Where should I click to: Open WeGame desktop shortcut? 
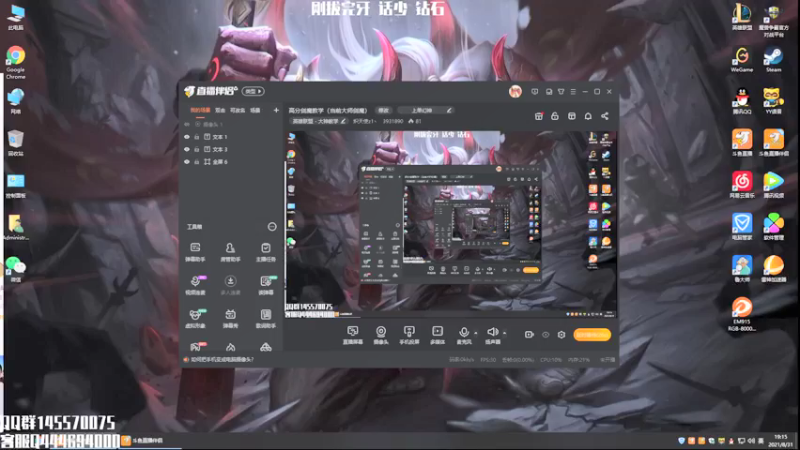pos(742,60)
